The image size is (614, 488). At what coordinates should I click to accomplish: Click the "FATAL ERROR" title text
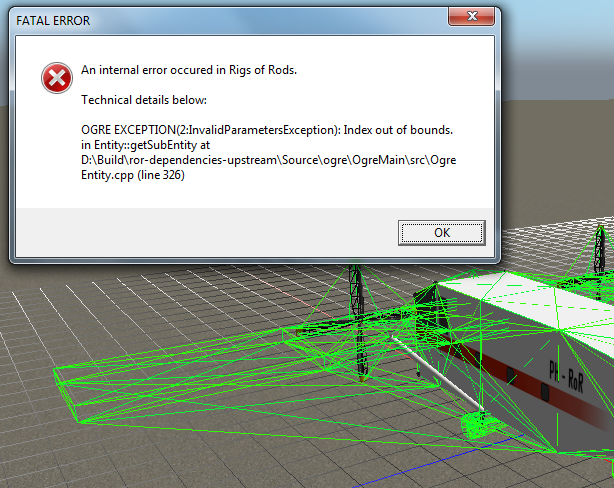(53, 20)
